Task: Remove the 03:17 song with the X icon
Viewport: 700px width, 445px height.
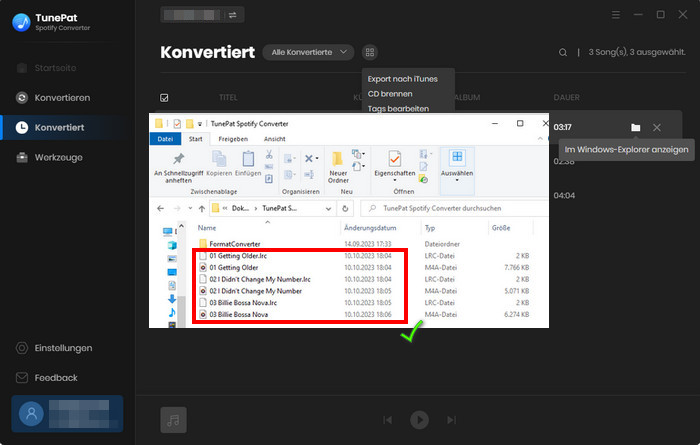Action: 657,128
